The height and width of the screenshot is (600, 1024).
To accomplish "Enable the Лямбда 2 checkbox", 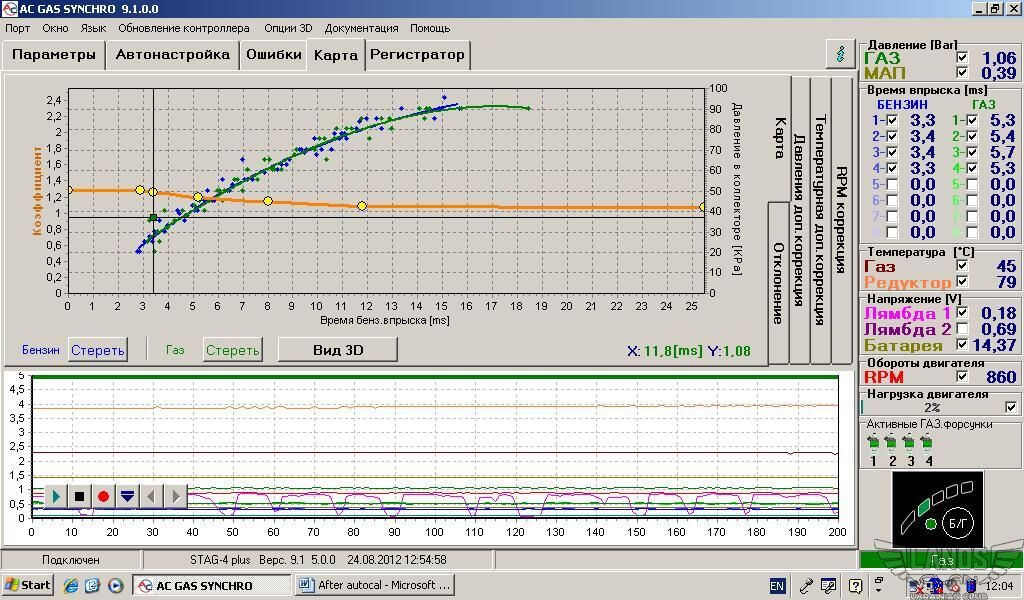I will coord(962,329).
